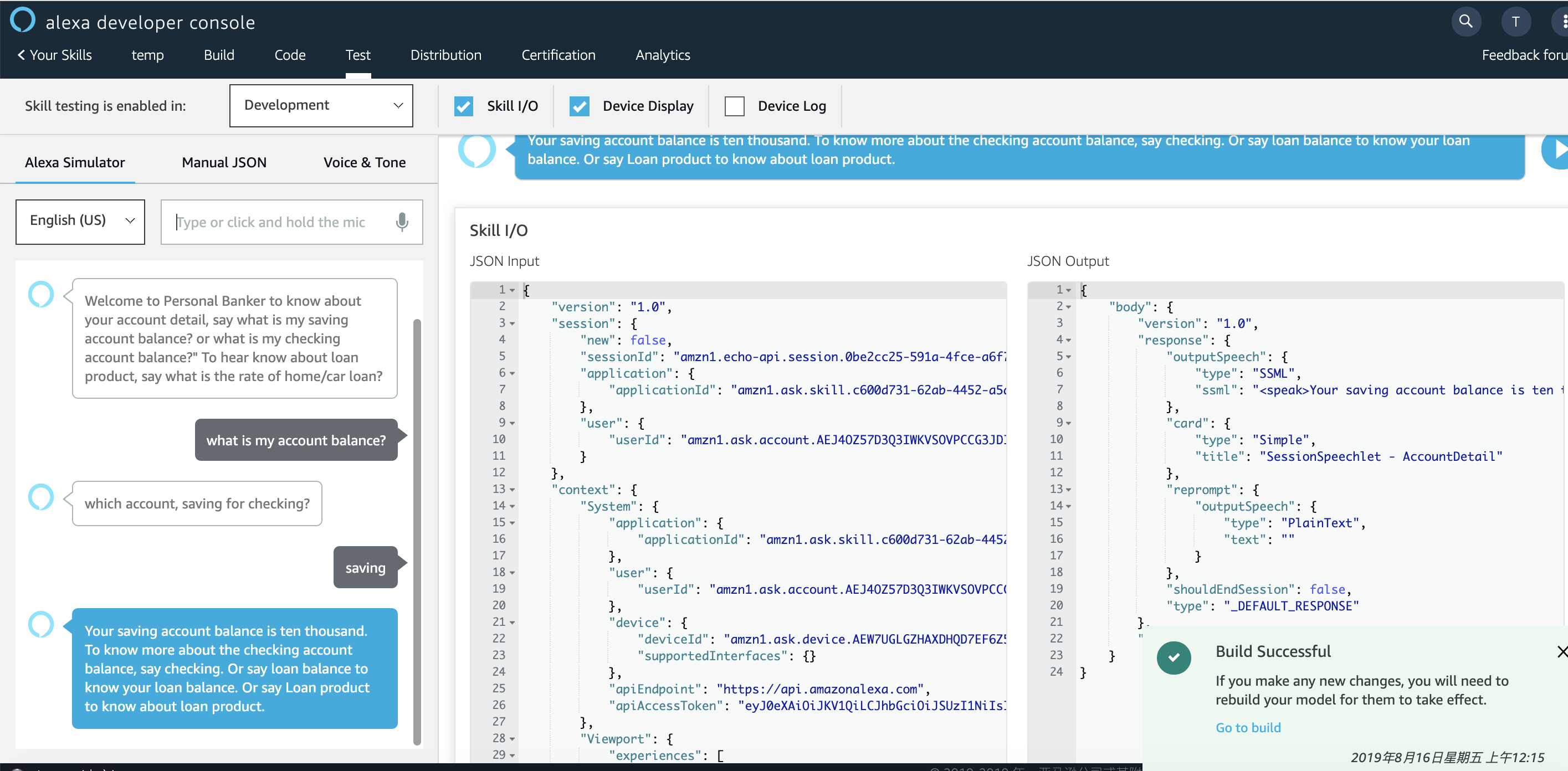This screenshot has width=1568, height=771.
Task: Click Alexa avatar beside saving balance reply
Action: 42,624
